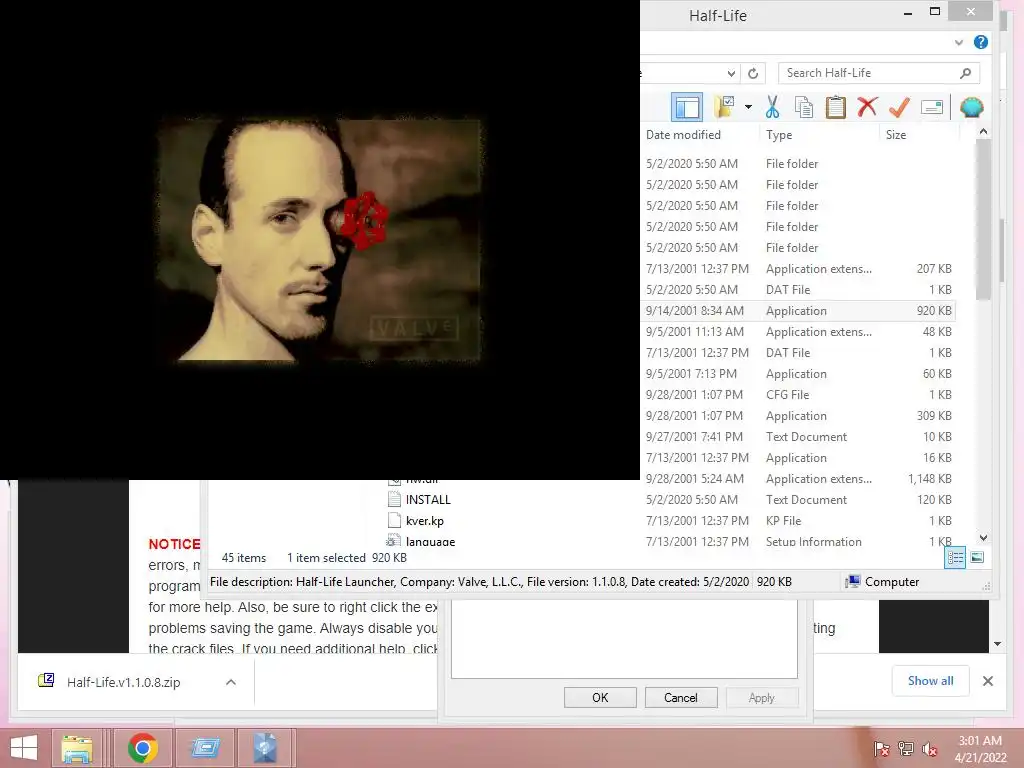The image size is (1024, 768).
Task: Switch to Chrome on the taskbar
Action: (142, 748)
